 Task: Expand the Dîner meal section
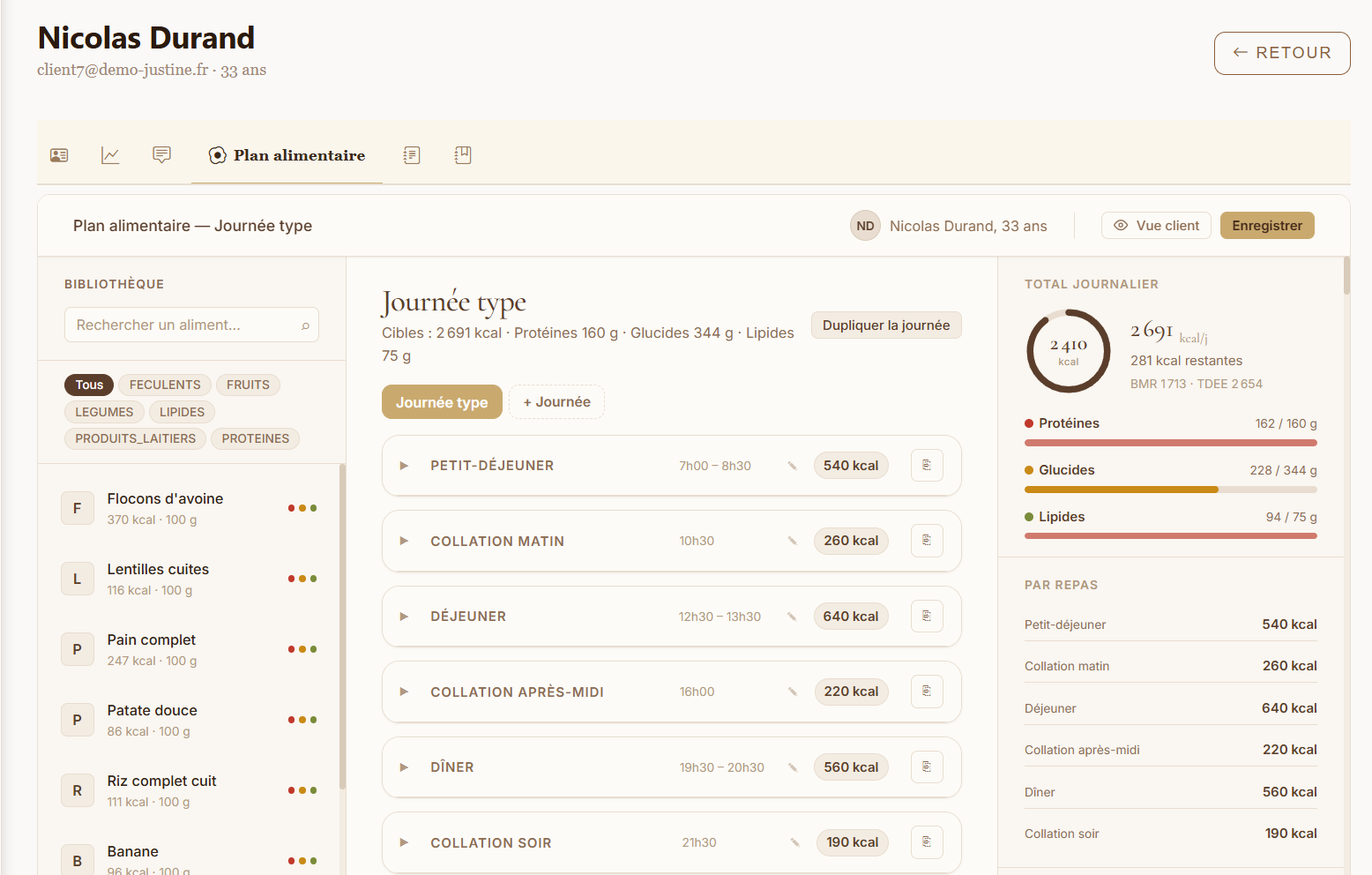pos(404,767)
